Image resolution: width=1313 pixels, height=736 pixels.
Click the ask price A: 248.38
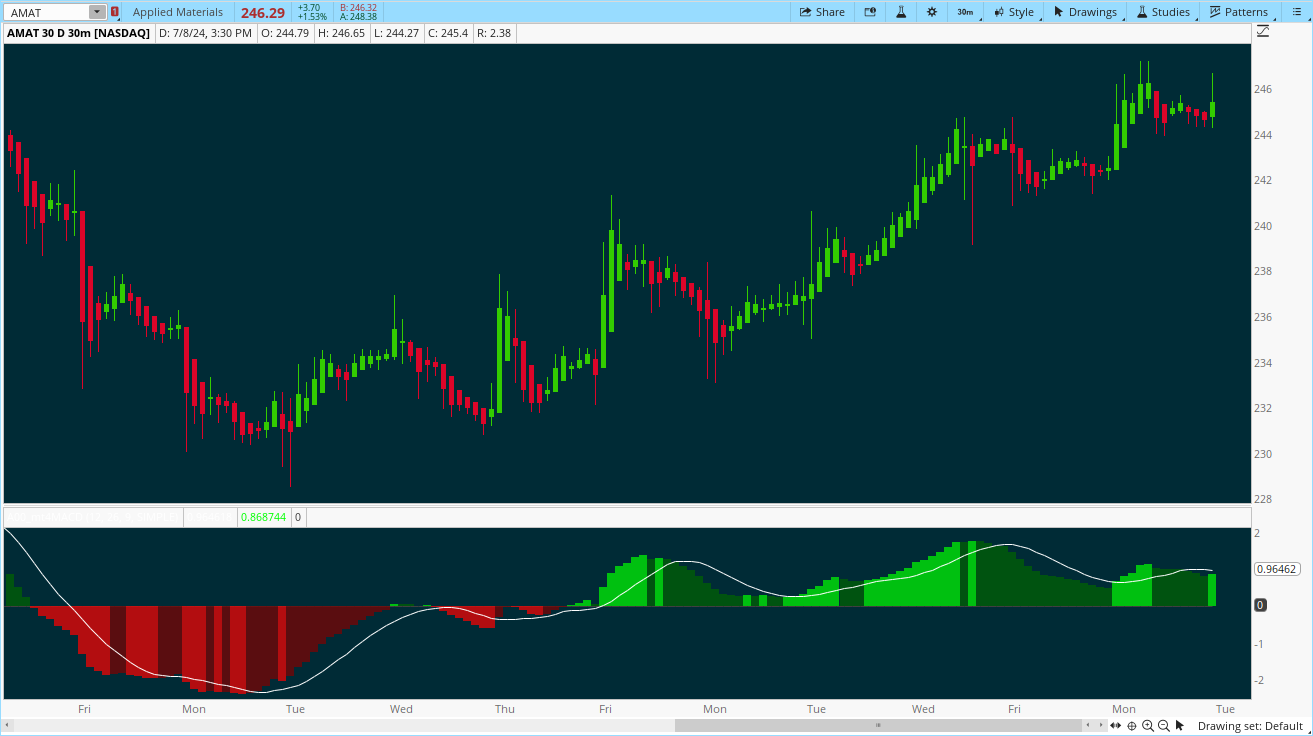pos(358,17)
